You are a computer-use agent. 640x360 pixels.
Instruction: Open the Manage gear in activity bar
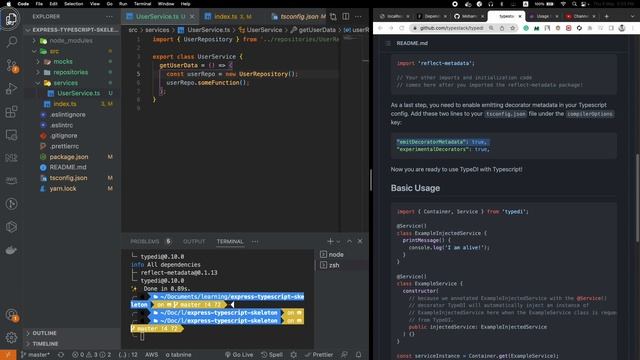(x=11, y=338)
